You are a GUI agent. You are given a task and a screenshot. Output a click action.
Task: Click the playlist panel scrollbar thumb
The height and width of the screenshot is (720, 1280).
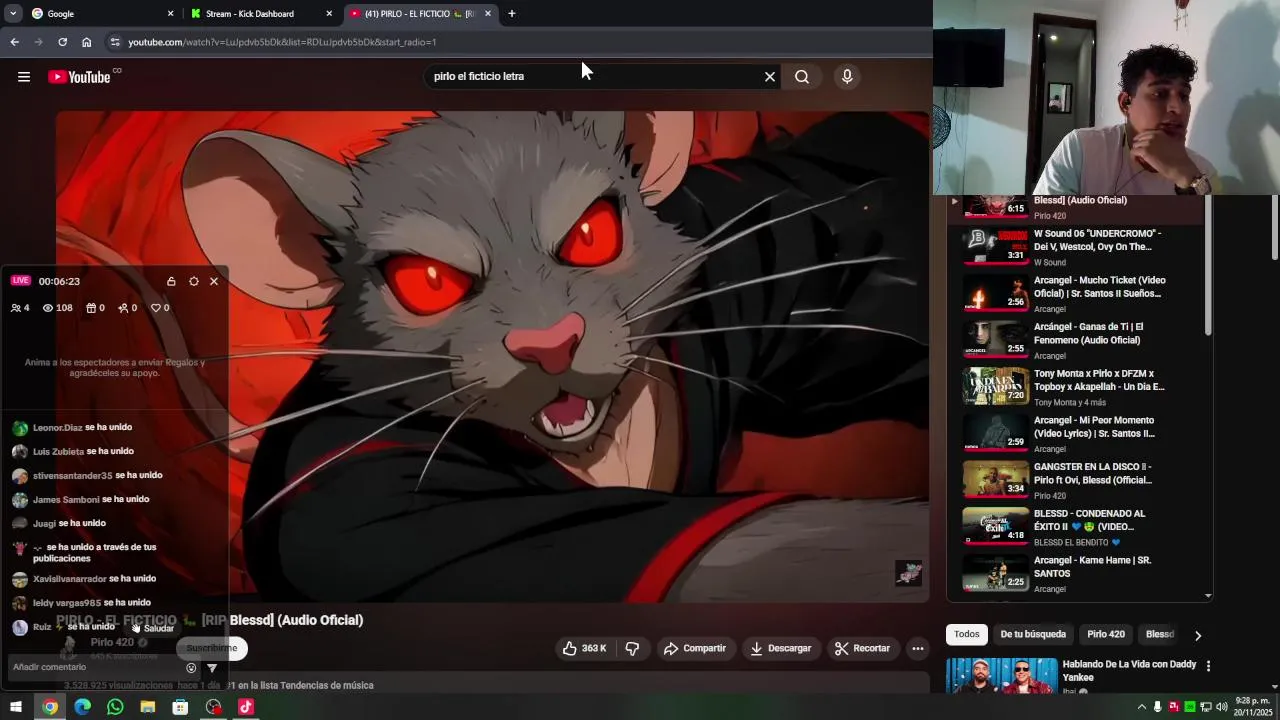(x=1208, y=266)
